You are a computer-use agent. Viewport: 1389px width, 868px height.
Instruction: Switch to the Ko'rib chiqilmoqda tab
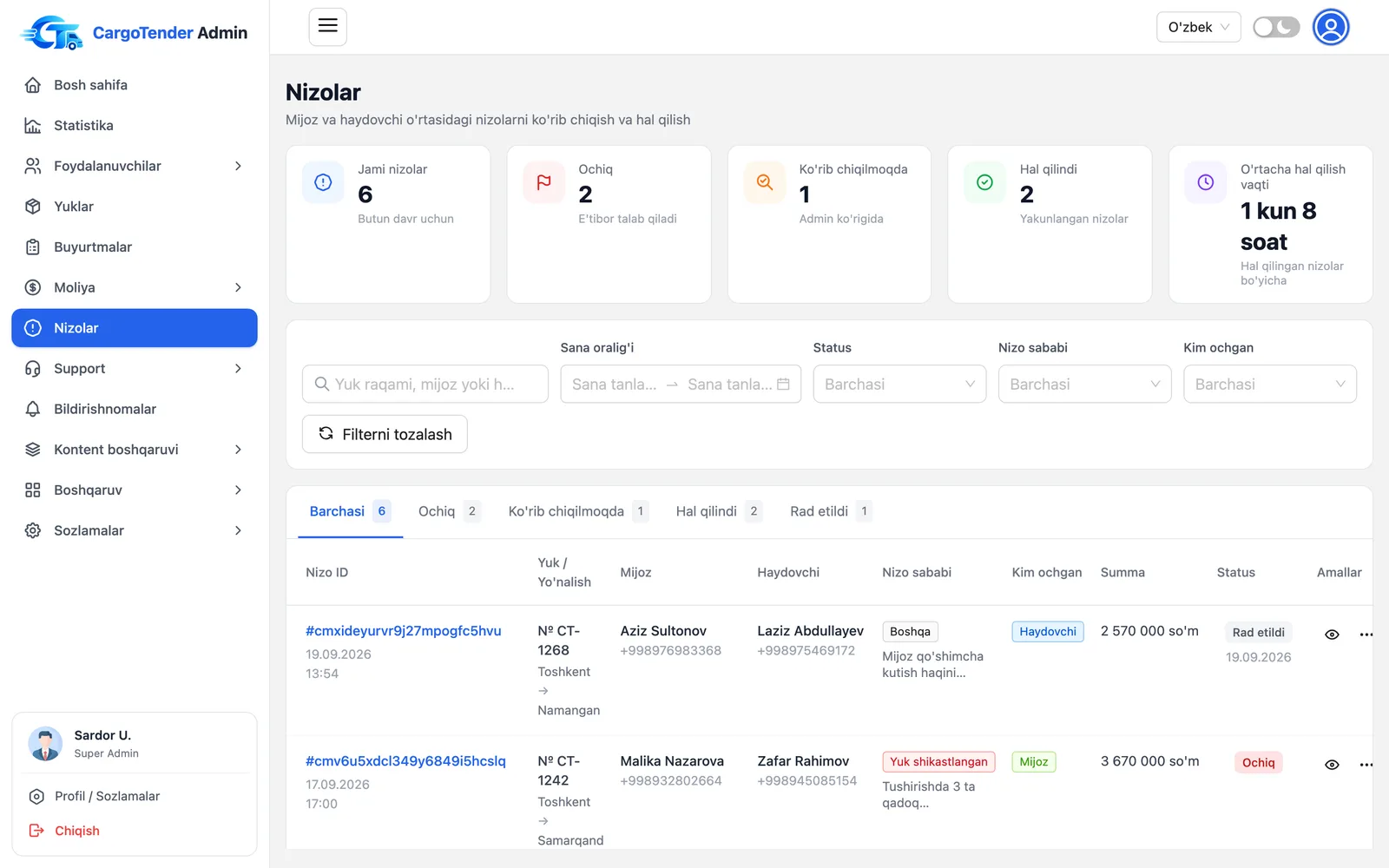(578, 511)
